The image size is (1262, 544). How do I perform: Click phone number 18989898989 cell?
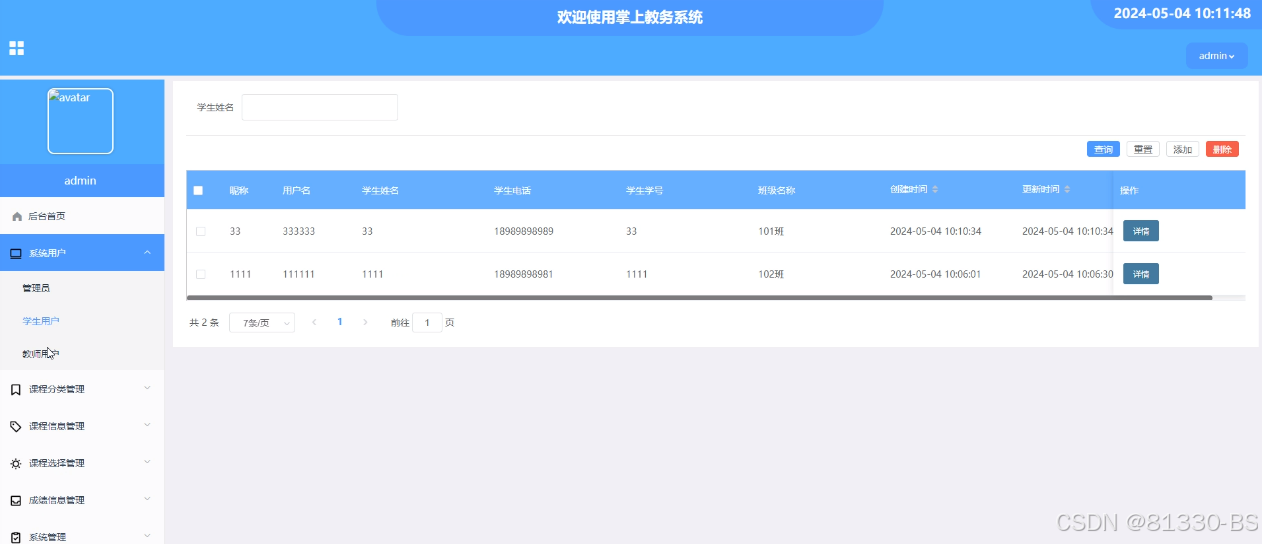(x=524, y=231)
